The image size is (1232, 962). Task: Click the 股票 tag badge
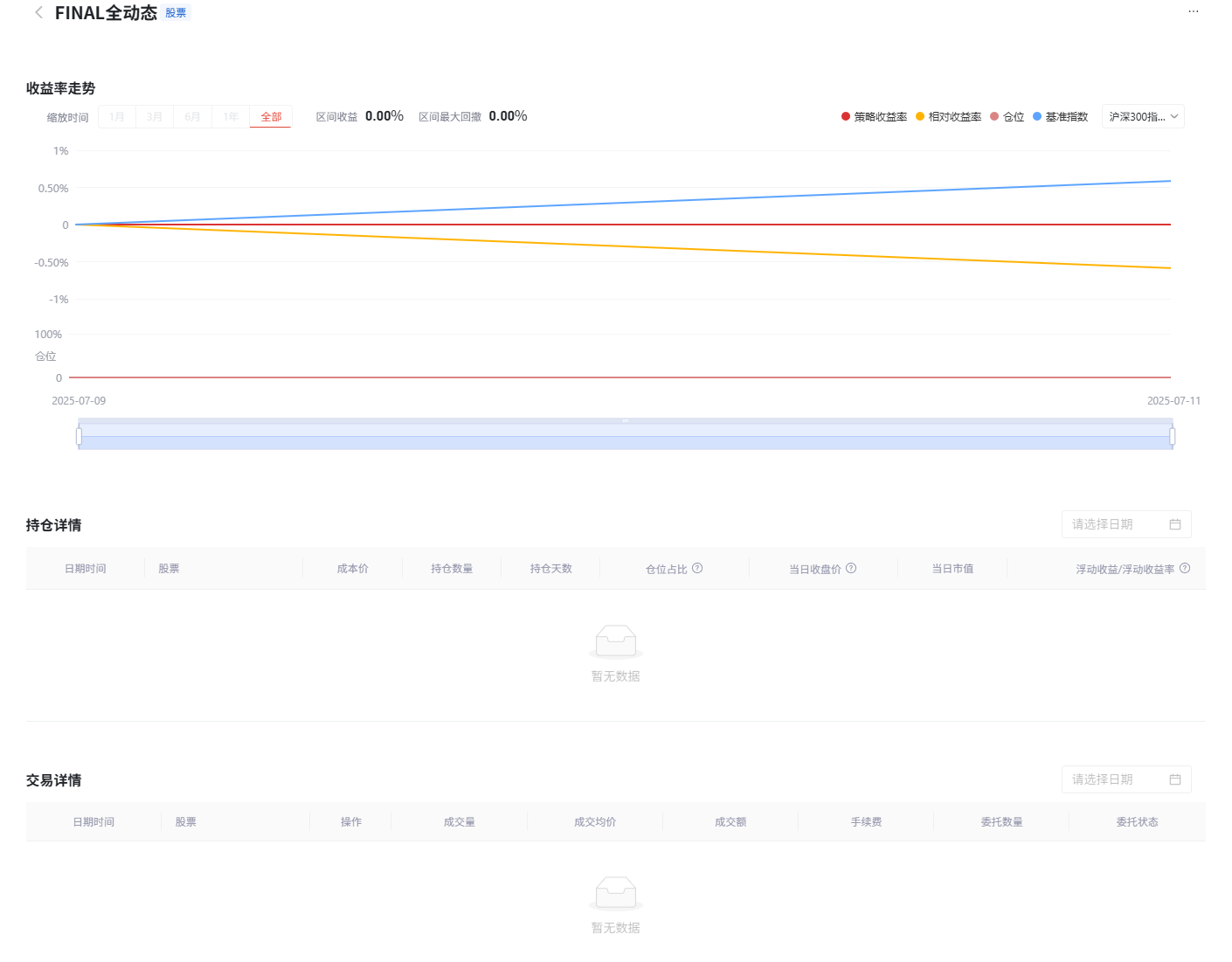tap(176, 13)
